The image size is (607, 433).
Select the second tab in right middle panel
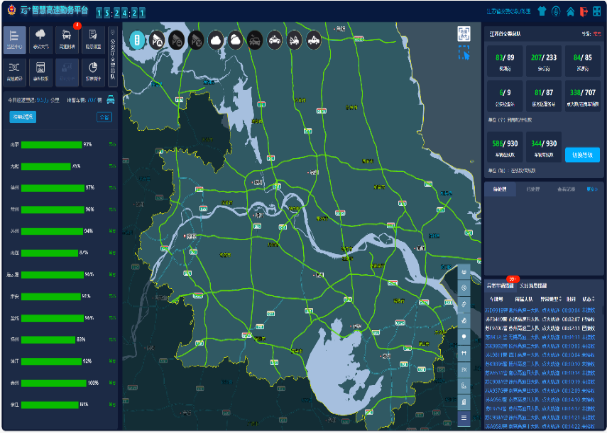pyautogui.click(x=533, y=187)
